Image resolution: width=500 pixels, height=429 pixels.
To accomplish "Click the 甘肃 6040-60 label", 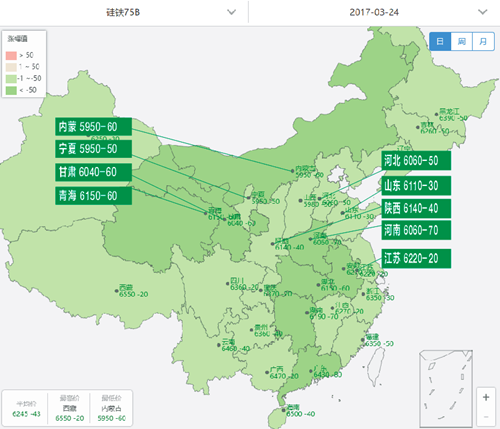I will pyautogui.click(x=93, y=172).
